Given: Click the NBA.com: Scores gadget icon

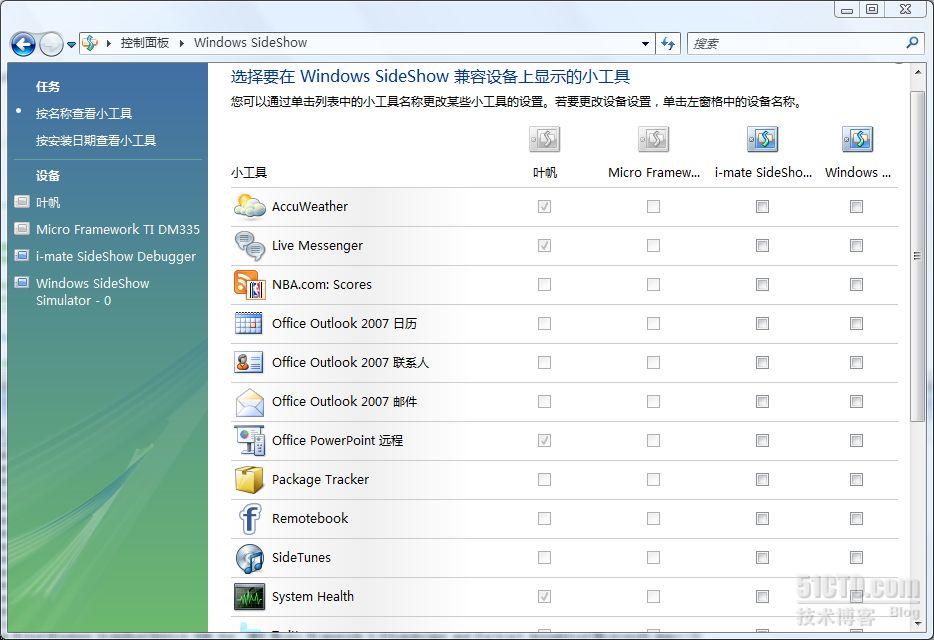Looking at the screenshot, I should coord(250,284).
